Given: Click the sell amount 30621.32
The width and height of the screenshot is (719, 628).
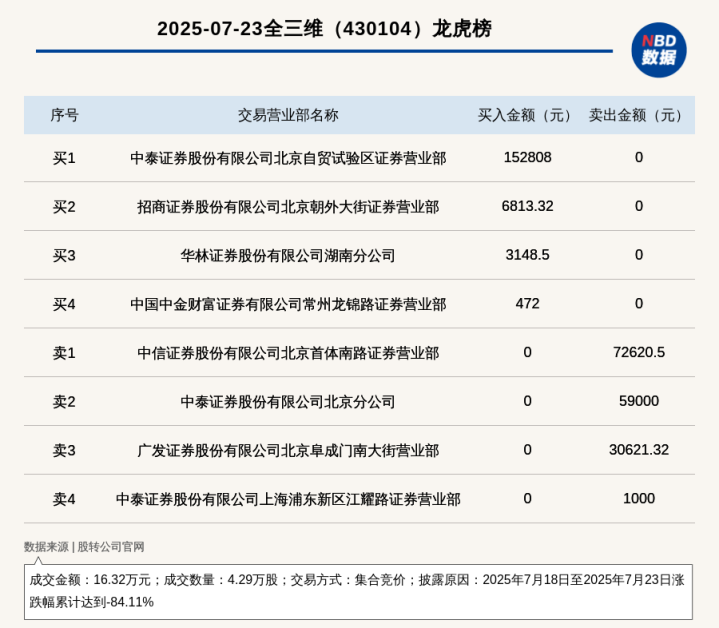Looking at the screenshot, I should [x=639, y=450].
